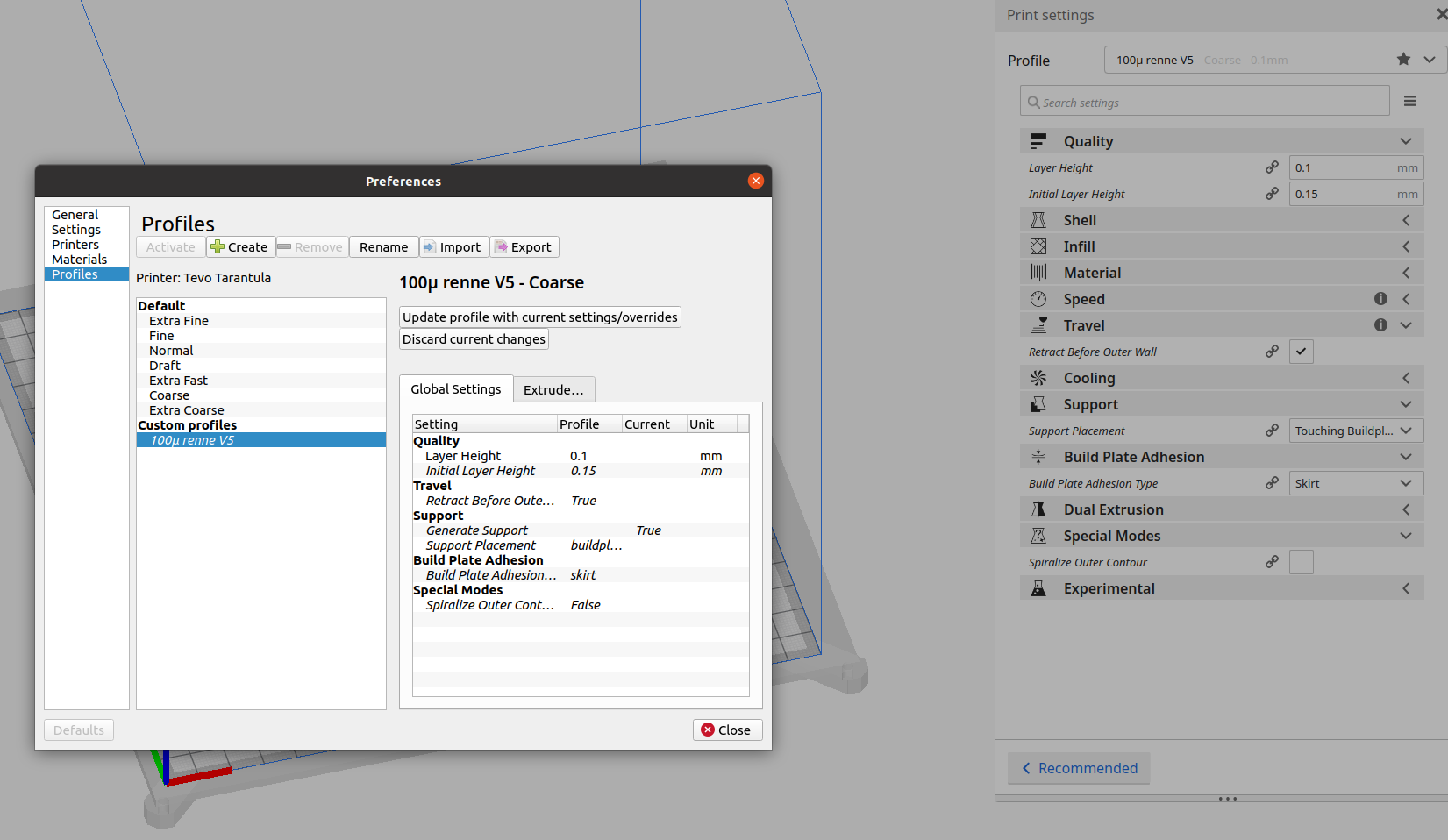This screenshot has width=1448, height=840.
Task: Enable Spiralize Outer Contour checkbox
Action: (1302, 562)
